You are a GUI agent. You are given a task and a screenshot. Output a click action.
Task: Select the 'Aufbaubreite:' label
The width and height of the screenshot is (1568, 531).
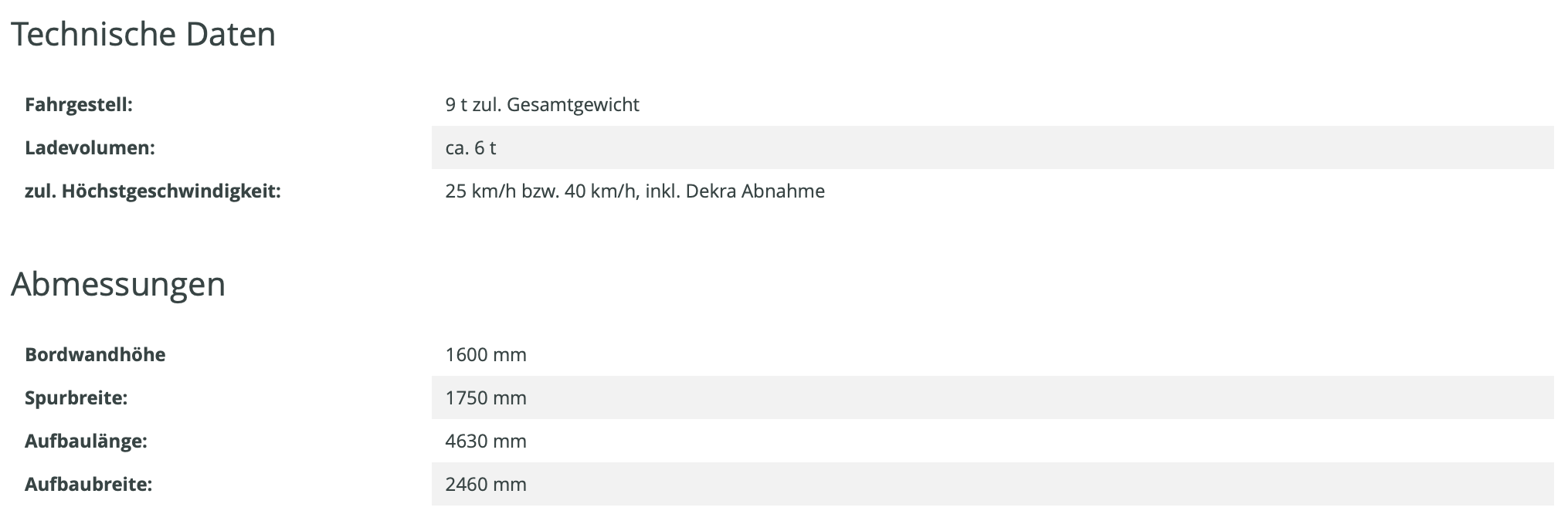[x=88, y=485]
